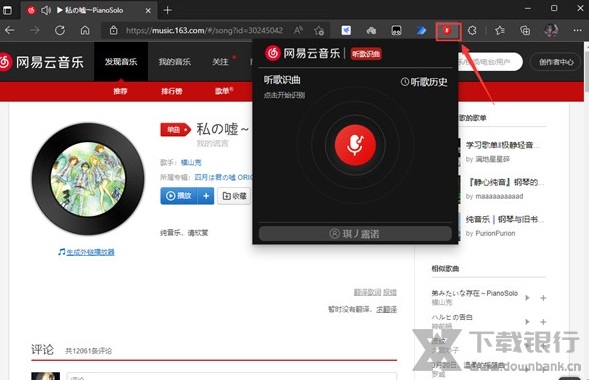Image resolution: width=589 pixels, height=380 pixels.
Task: Open the browser collections icon
Action: (x=525, y=30)
